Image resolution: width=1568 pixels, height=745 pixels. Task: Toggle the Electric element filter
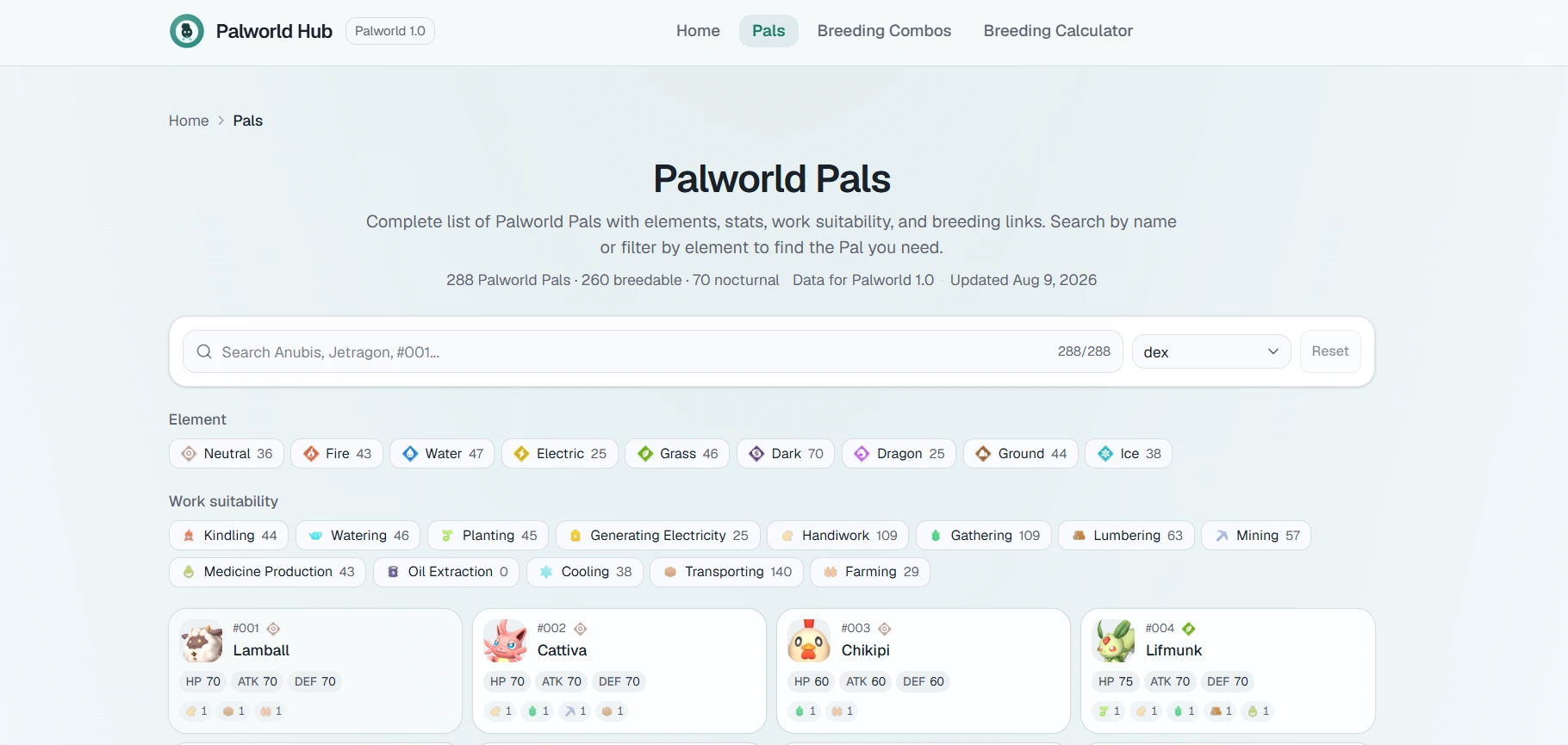560,454
